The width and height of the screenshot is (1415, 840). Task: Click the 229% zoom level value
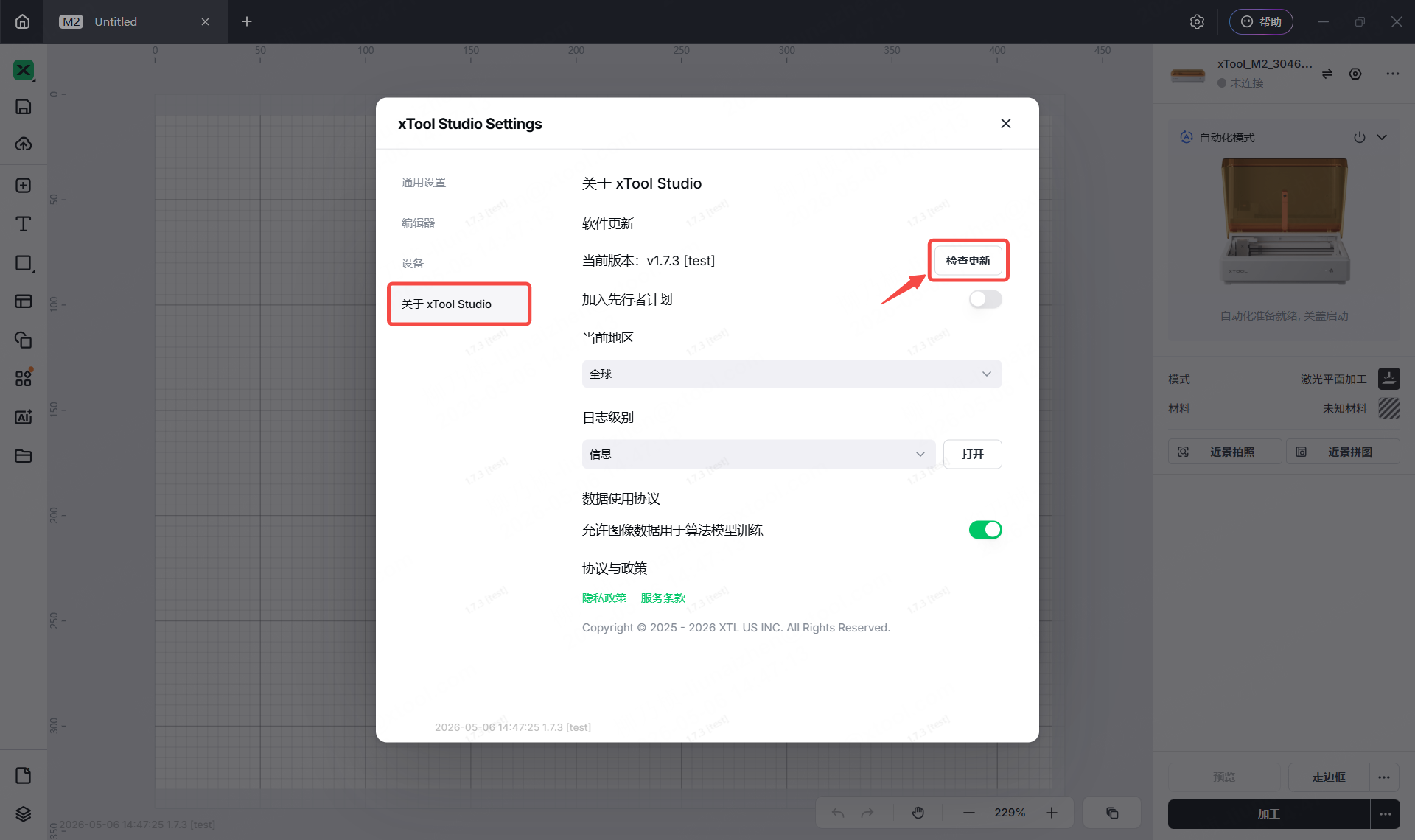pos(1010,813)
